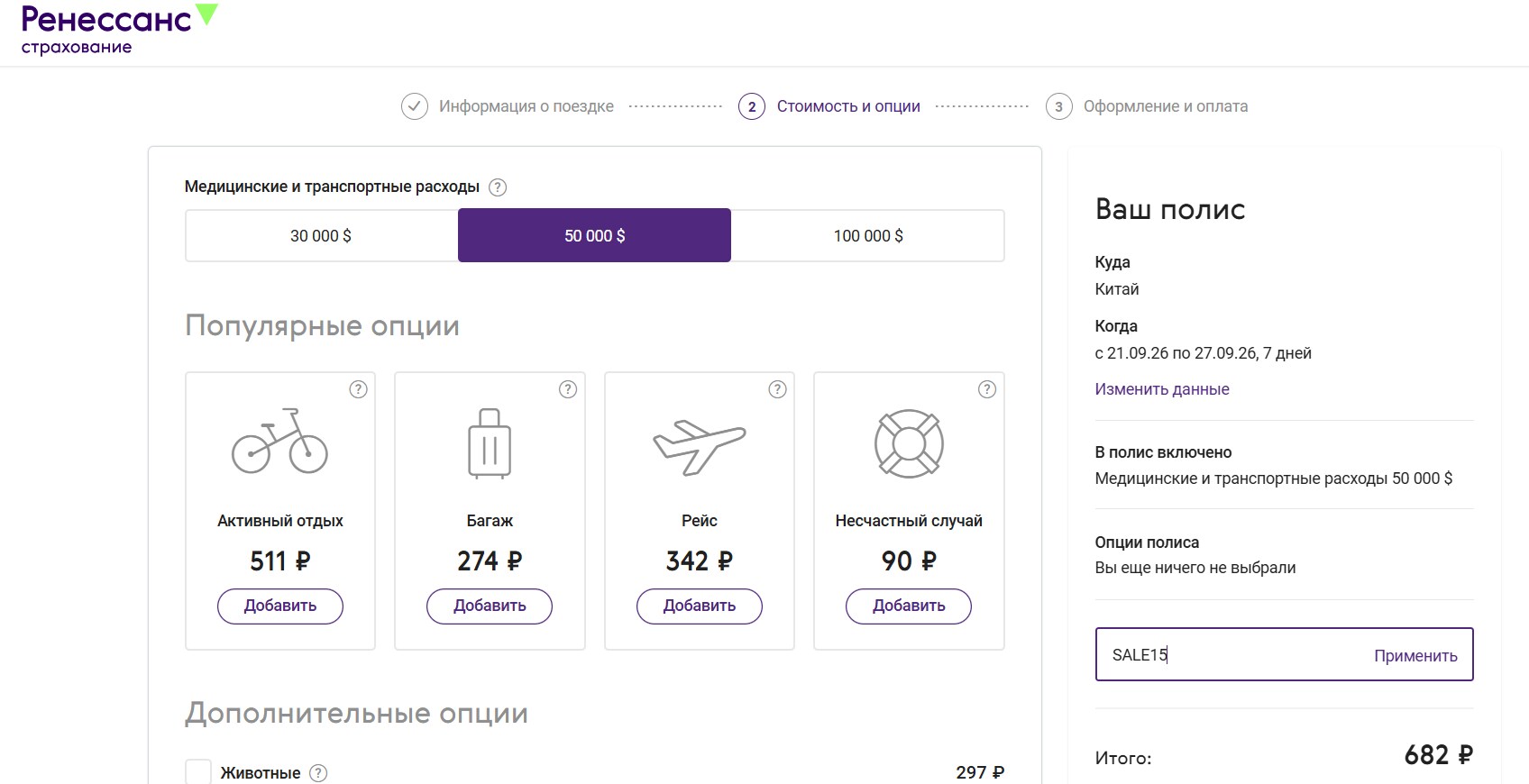
Task: Click the checkmark step icon for Информация о поездке
Action: (x=415, y=106)
